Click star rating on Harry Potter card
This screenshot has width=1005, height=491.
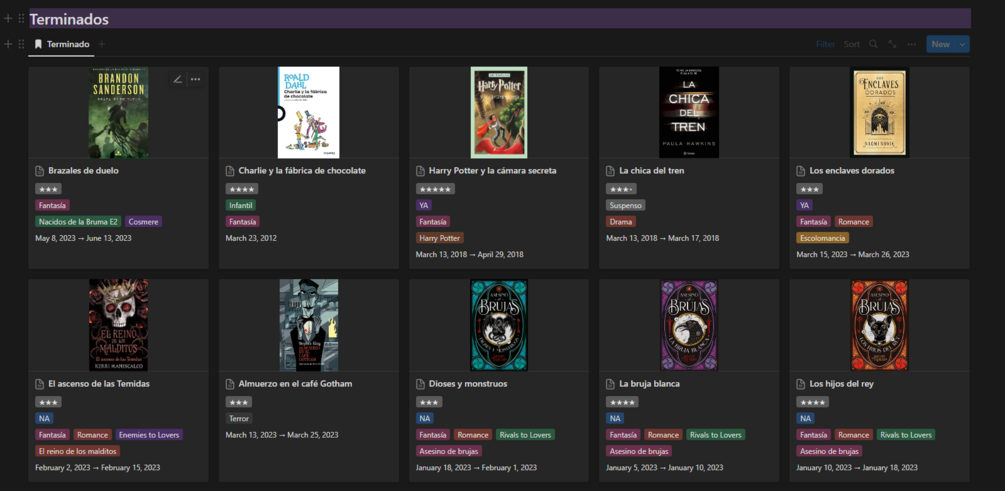tap(435, 188)
